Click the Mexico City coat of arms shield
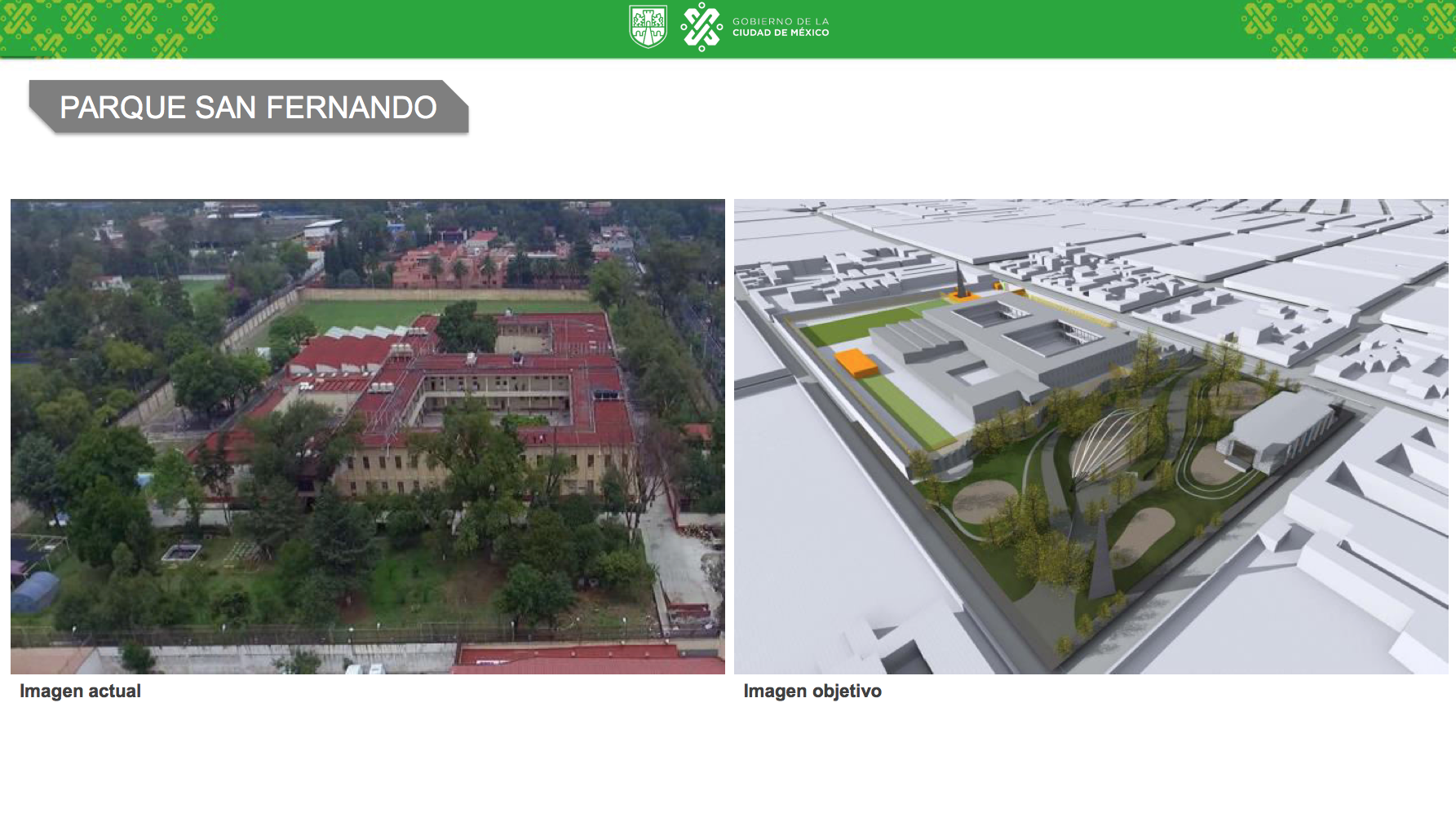1456x813 pixels. (x=648, y=26)
